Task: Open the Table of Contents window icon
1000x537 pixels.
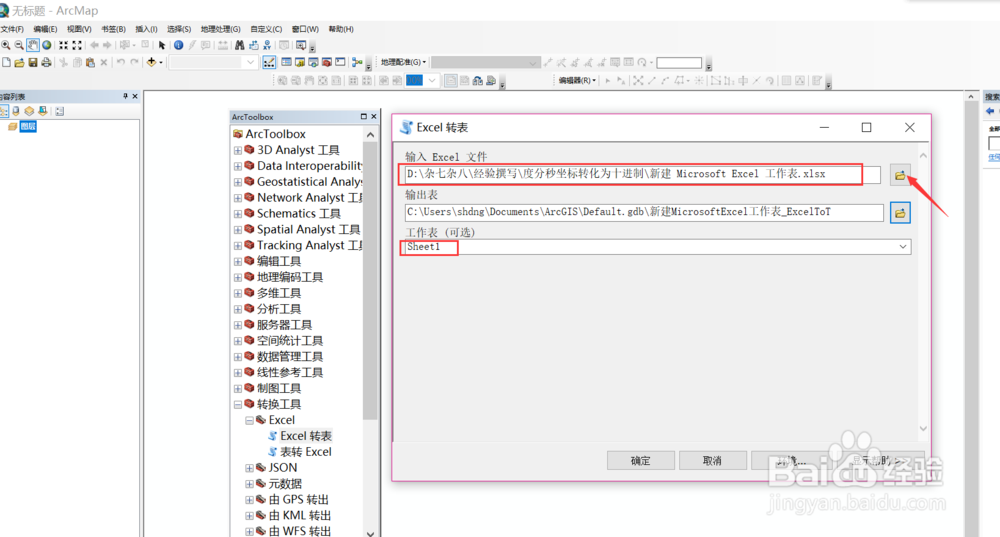Action: coord(286,63)
